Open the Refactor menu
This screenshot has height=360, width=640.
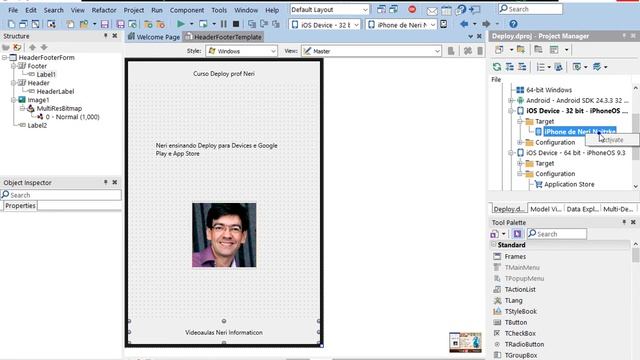click(104, 10)
